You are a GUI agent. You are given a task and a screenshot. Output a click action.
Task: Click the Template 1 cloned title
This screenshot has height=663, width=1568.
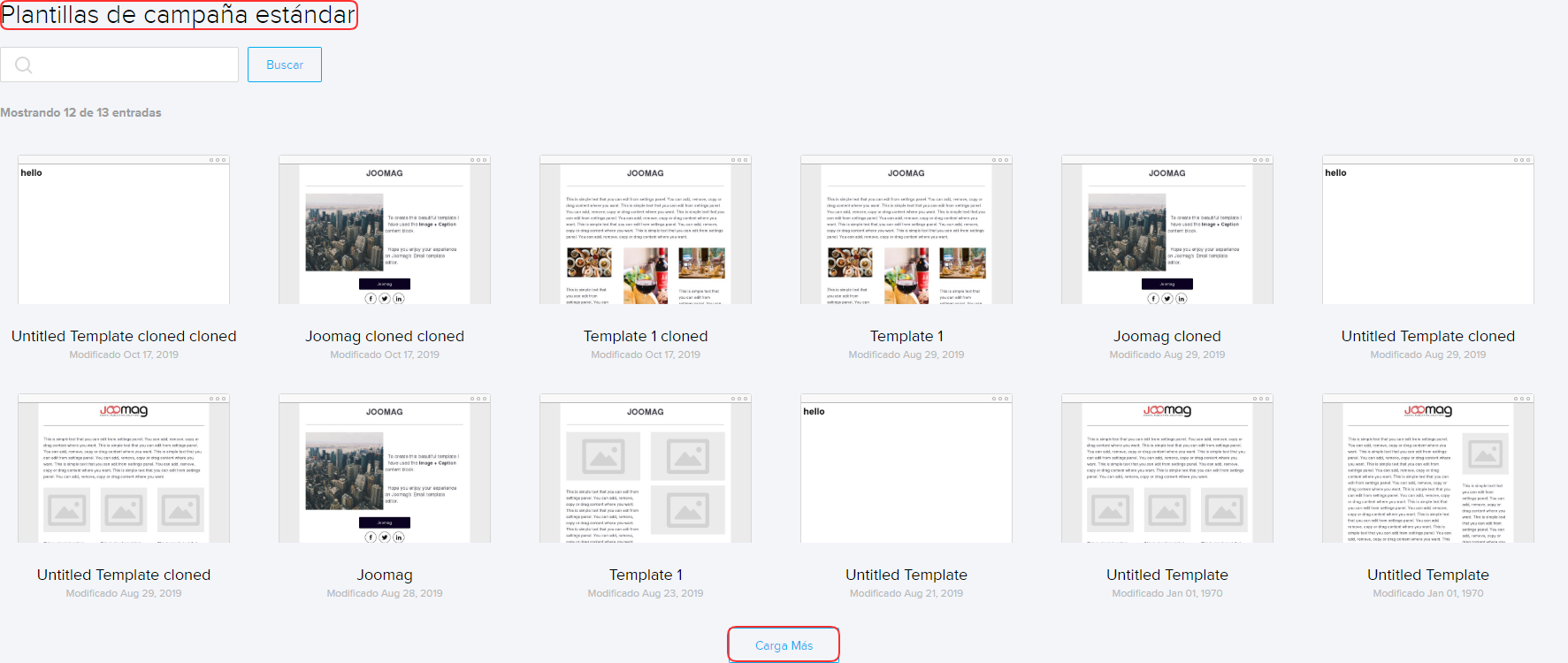pos(646,336)
